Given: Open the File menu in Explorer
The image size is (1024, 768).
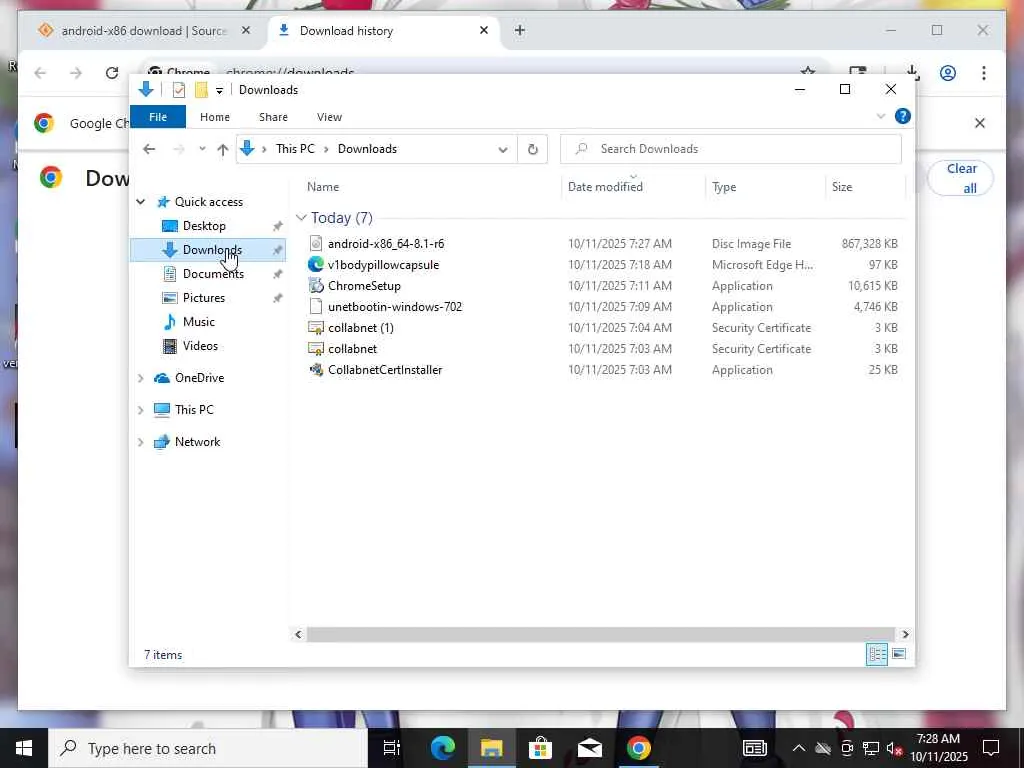Looking at the screenshot, I should (x=158, y=117).
